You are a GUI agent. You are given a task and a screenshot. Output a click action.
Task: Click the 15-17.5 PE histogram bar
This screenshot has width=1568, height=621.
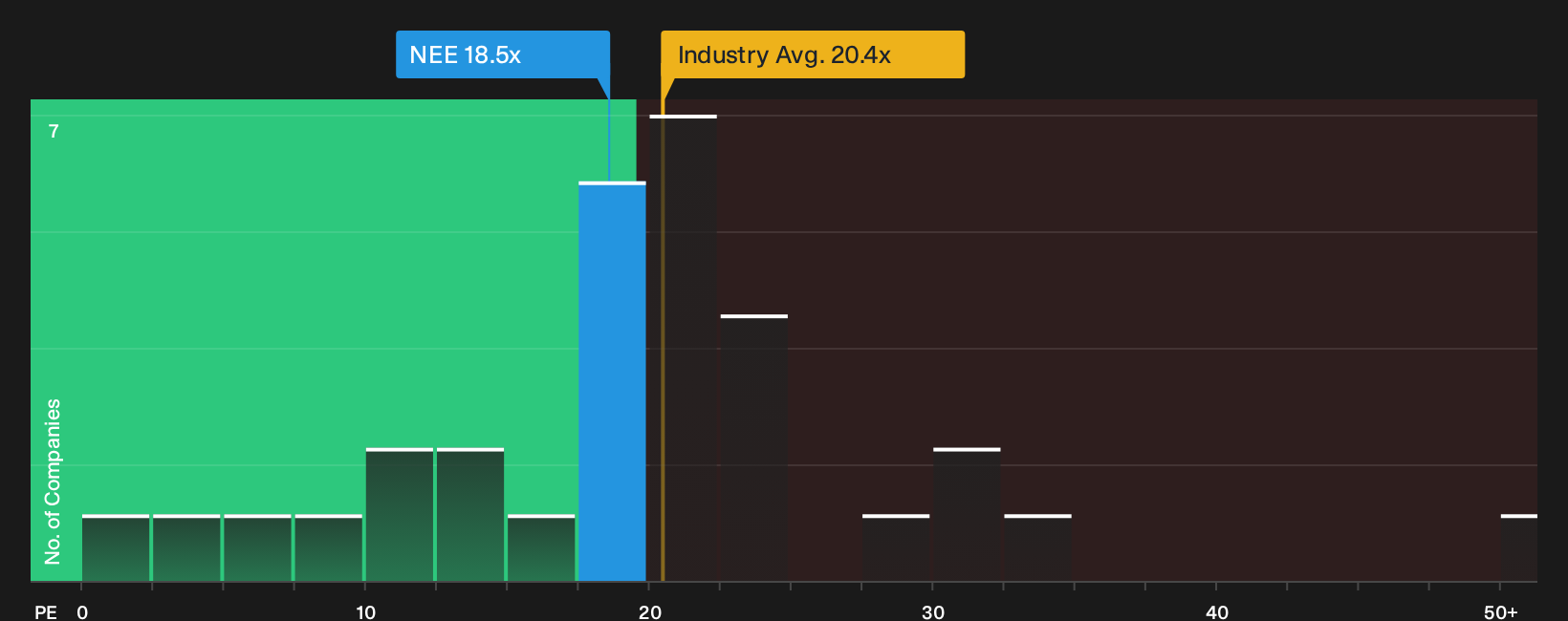(541, 547)
